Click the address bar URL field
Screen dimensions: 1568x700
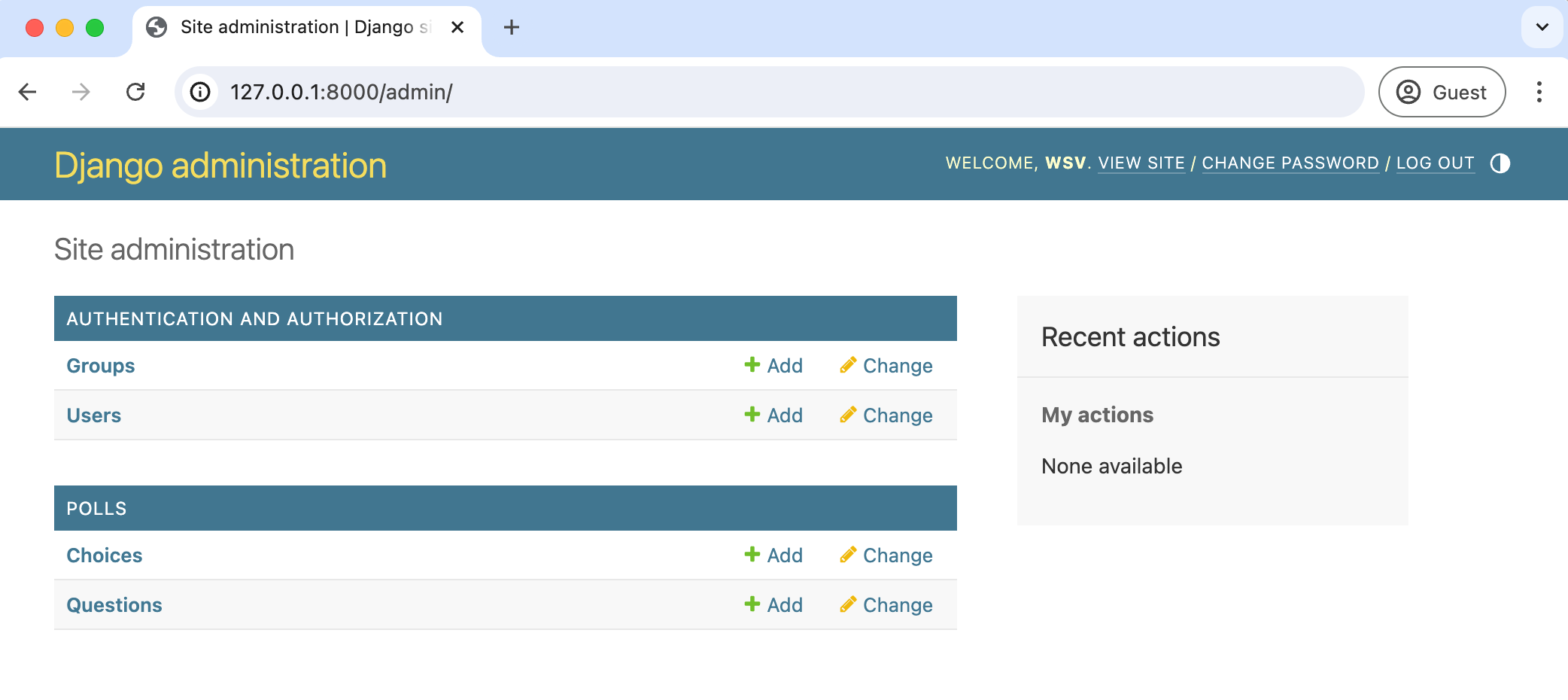pyautogui.click(x=752, y=92)
